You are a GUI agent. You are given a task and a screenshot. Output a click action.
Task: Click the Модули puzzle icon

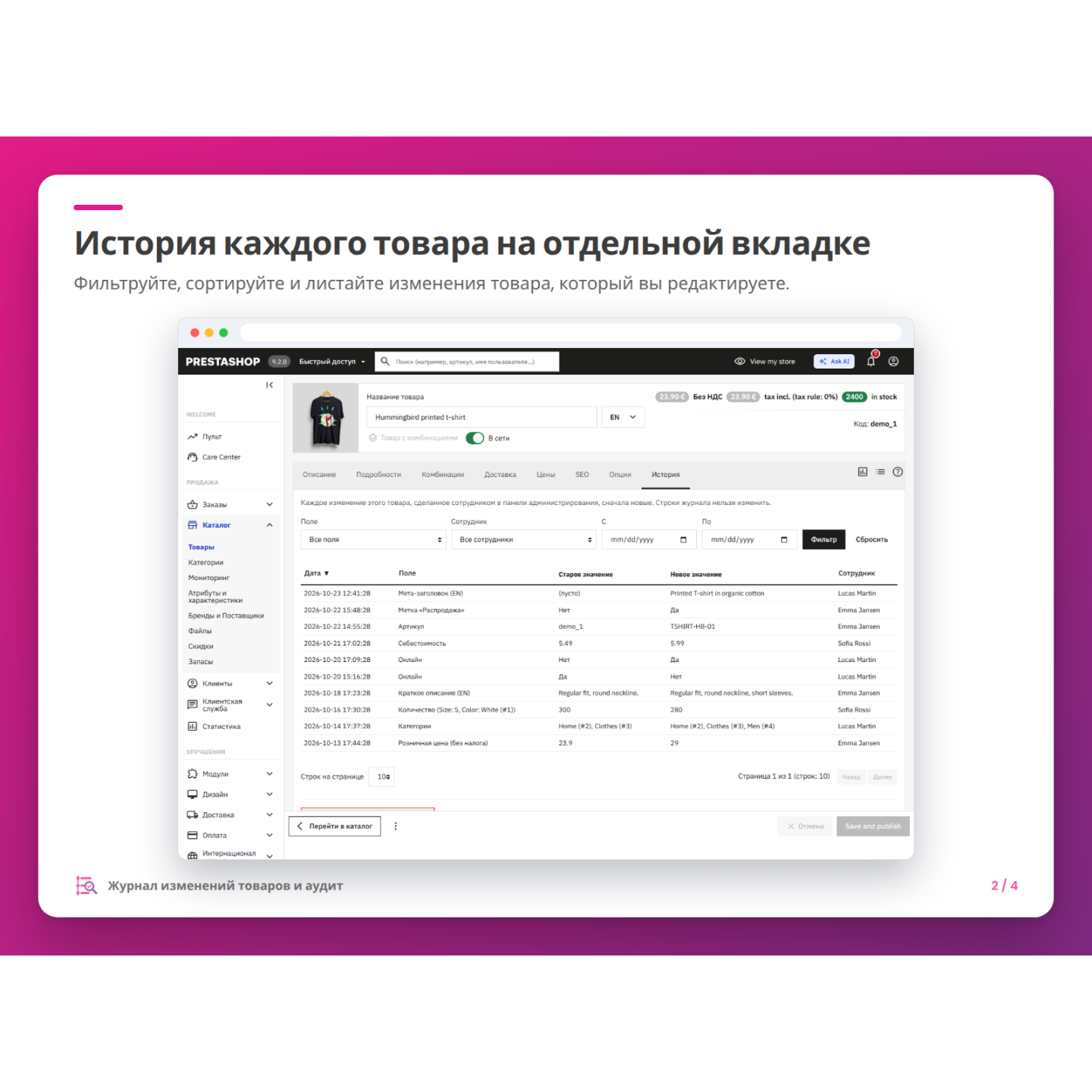(x=193, y=773)
